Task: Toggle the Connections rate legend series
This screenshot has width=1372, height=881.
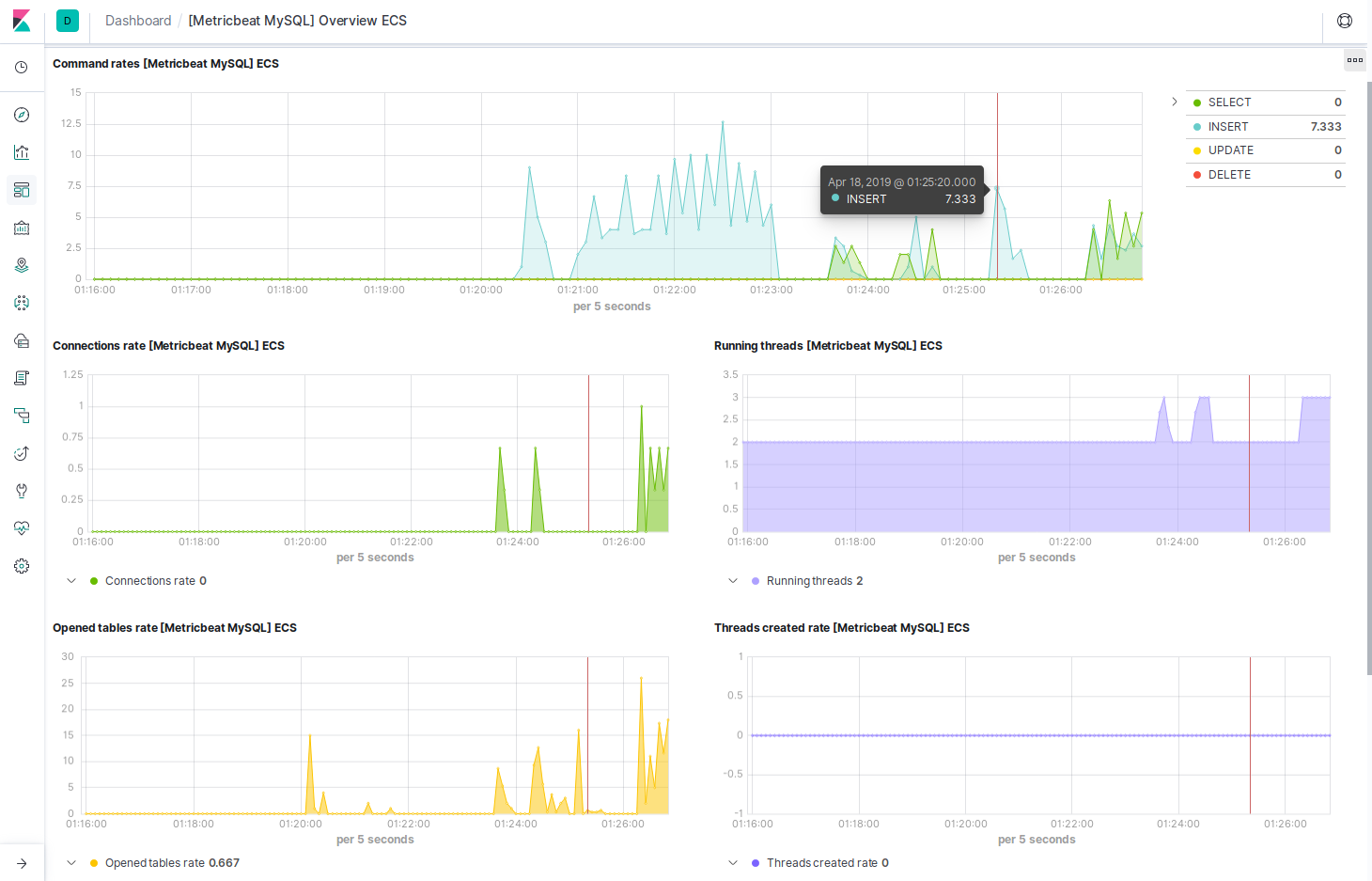Action: (148, 581)
